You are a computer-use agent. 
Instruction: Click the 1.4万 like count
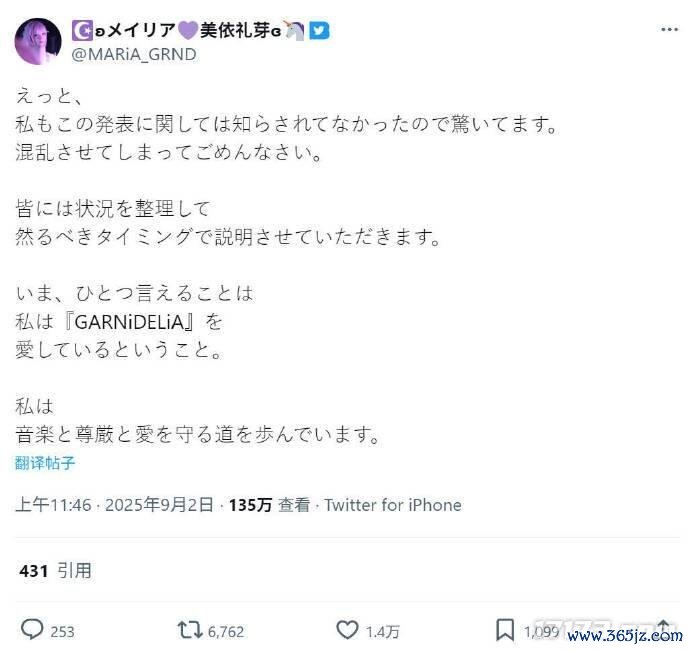coord(385,631)
